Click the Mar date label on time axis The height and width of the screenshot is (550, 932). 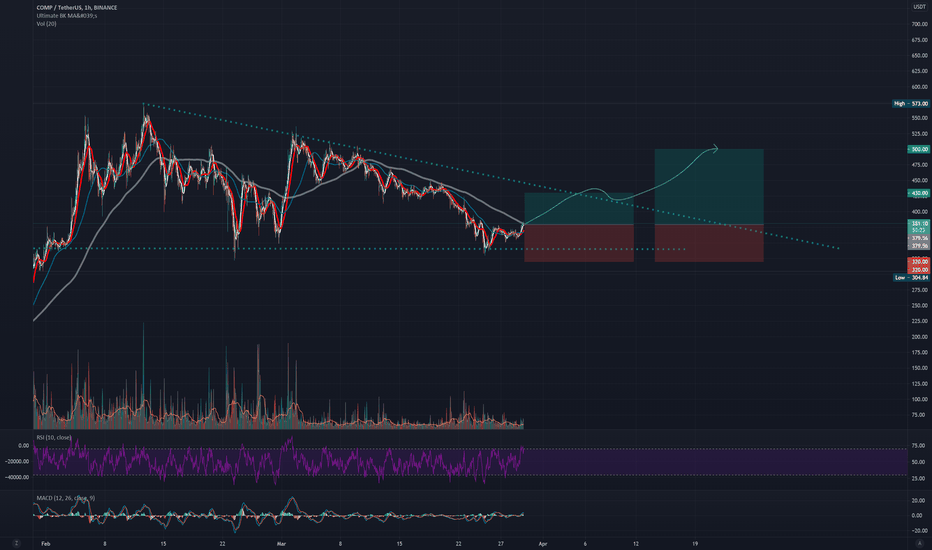pos(282,543)
